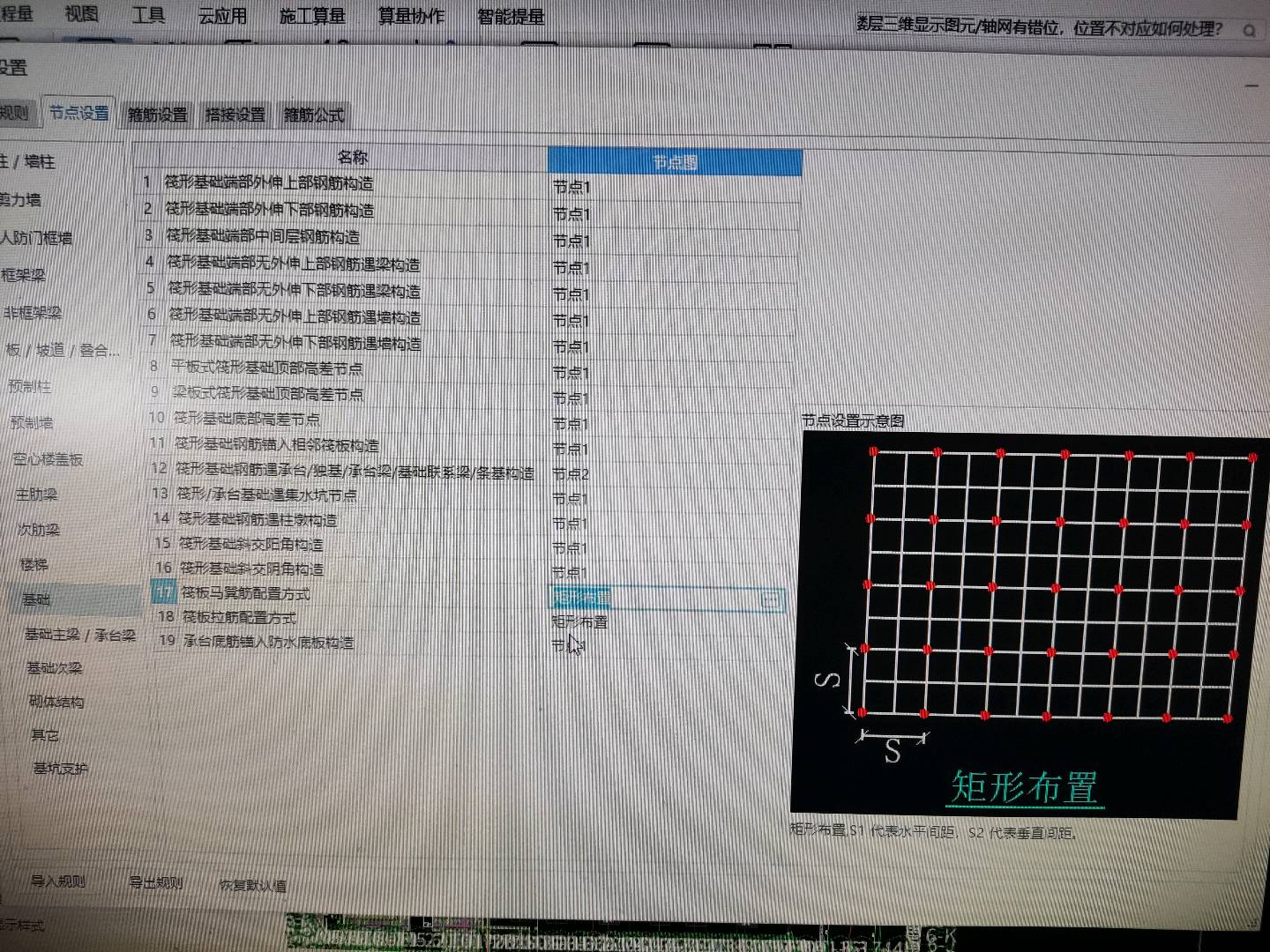Screen dimensions: 1270x952
Task: Select 空心楼盖板 in the component list
Action: tap(48, 459)
